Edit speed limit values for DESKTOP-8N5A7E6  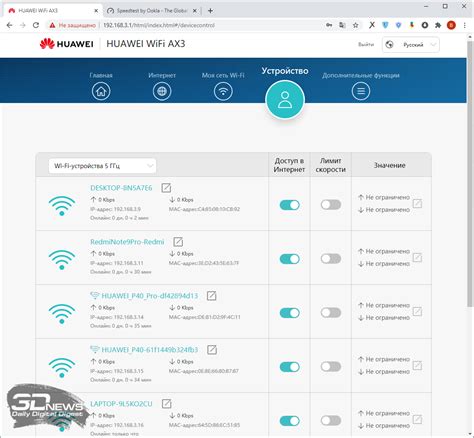417,203
